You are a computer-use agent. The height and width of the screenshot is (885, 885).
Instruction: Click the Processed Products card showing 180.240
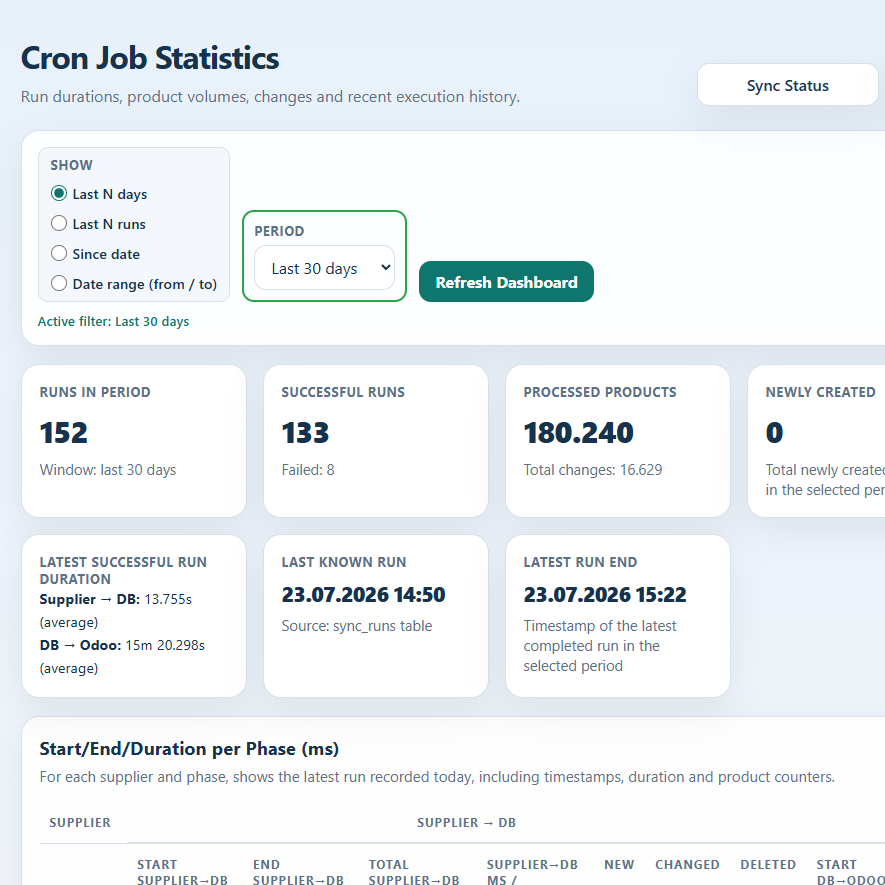[x=618, y=441]
